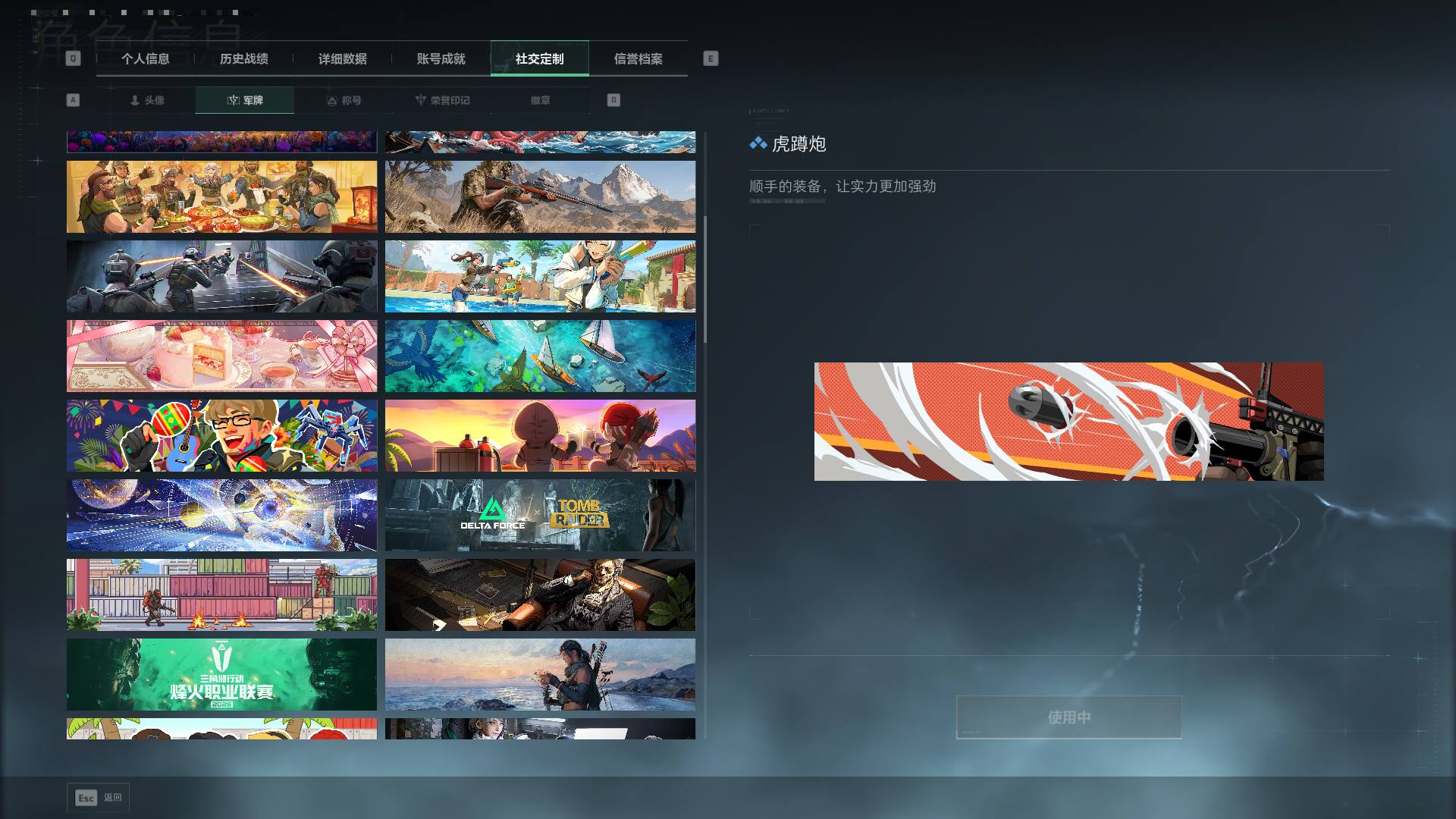Select the maracas and guitar festival dog tag
1456x819 pixels.
221,436
